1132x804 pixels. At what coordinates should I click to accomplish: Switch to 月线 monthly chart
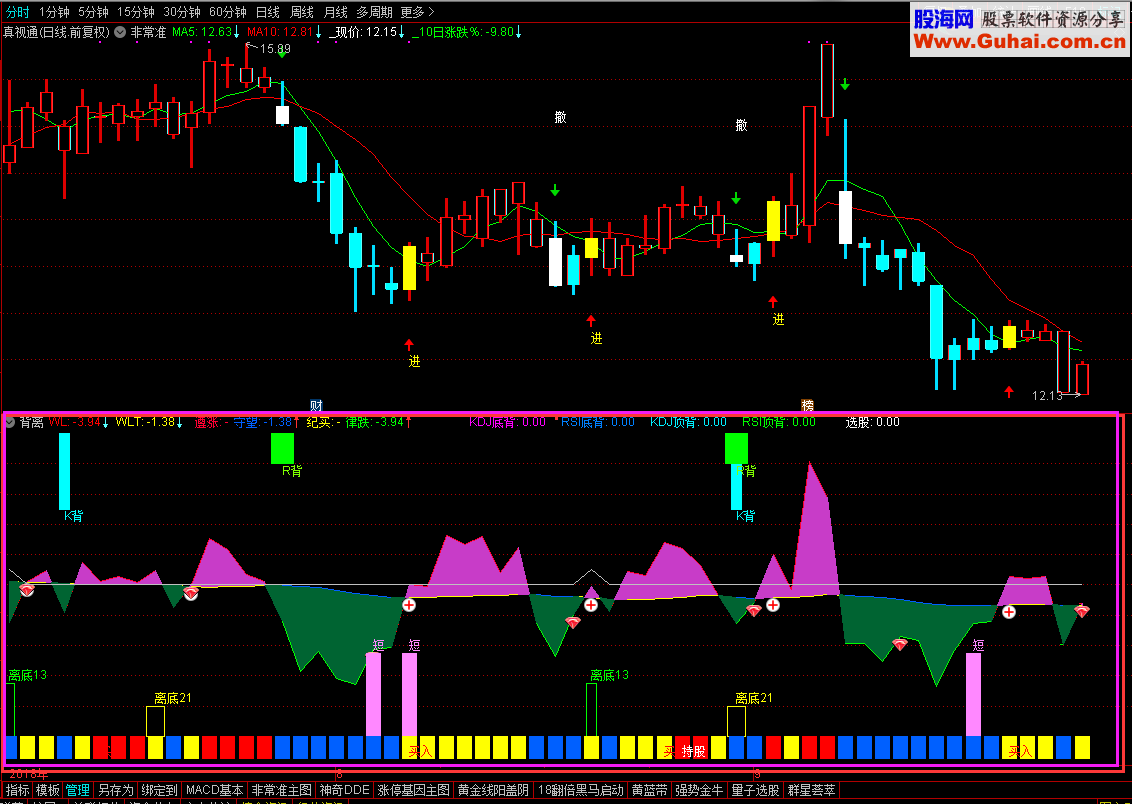coord(336,12)
